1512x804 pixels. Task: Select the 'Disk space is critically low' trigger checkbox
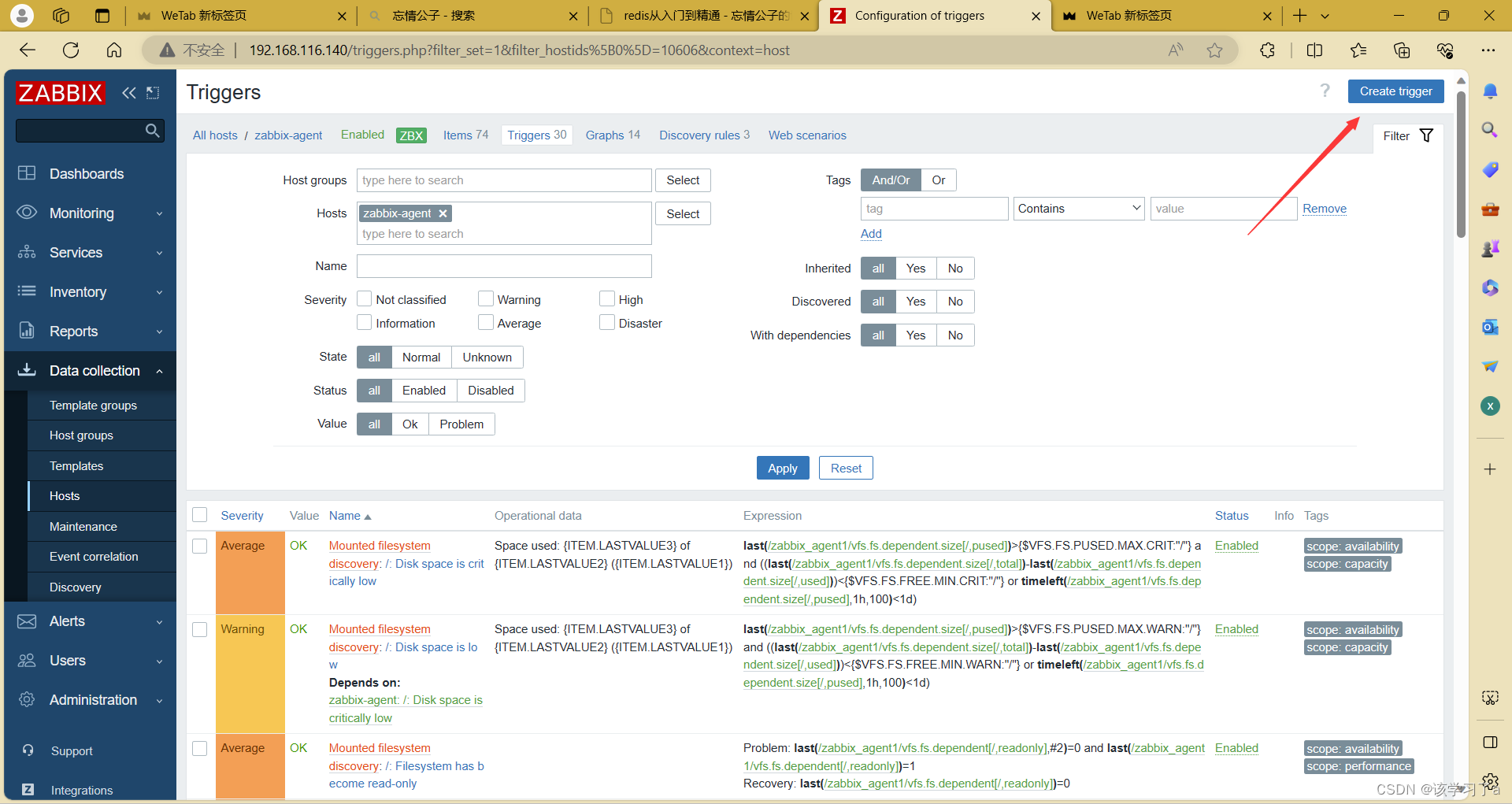pyautogui.click(x=200, y=546)
